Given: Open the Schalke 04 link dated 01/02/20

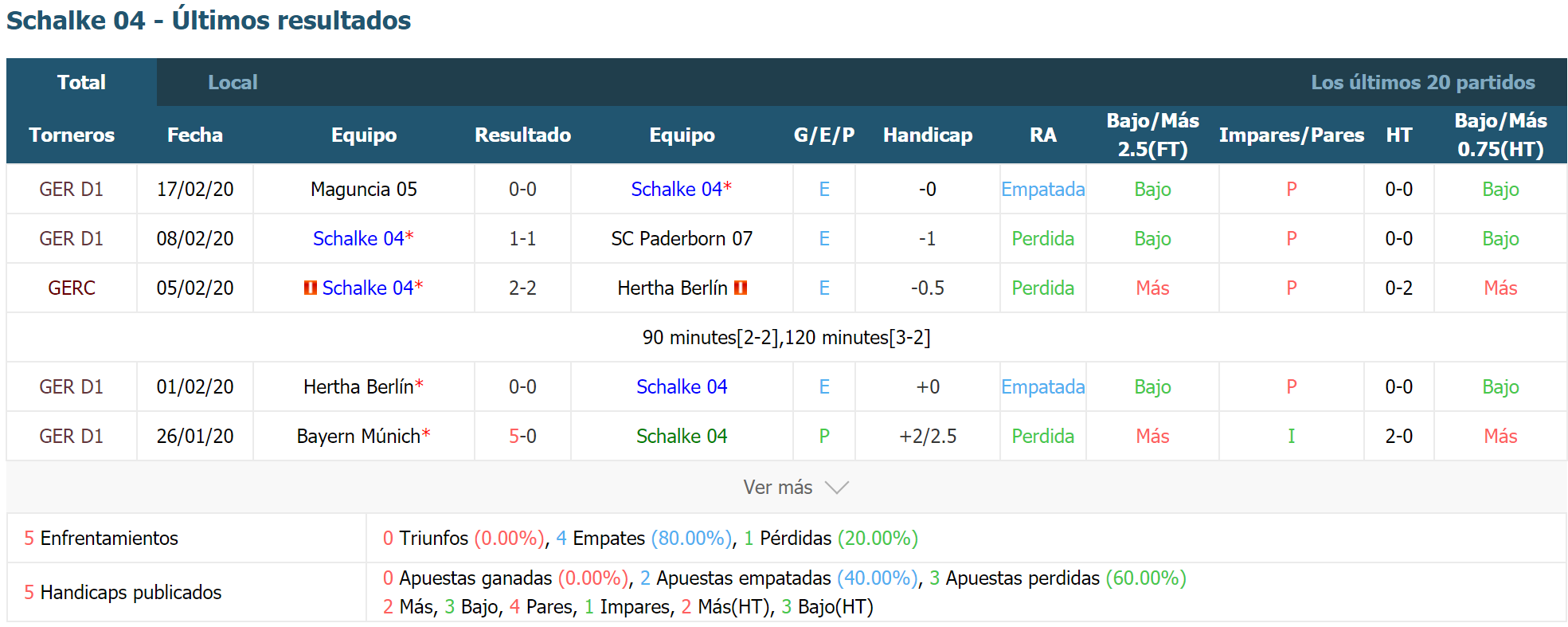Looking at the screenshot, I should [x=682, y=386].
